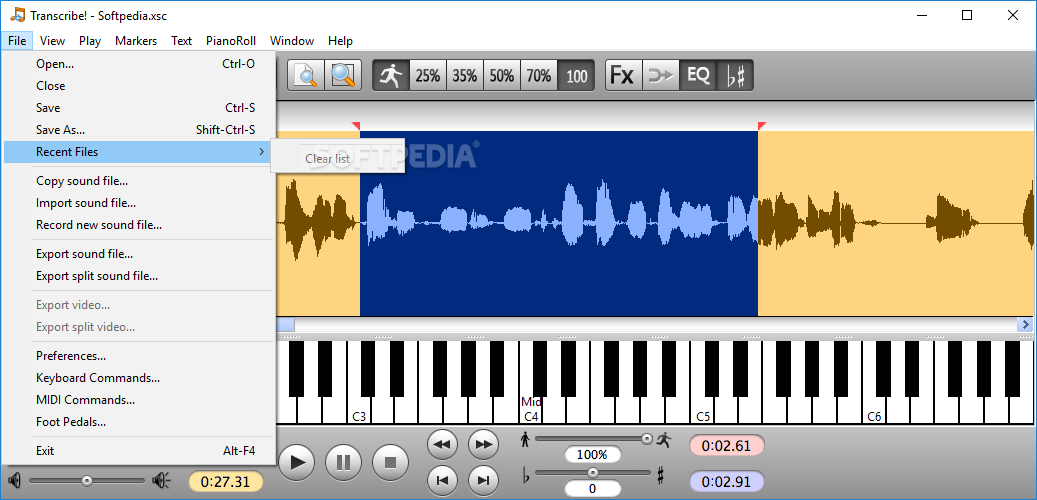Open the Markers menu

tap(136, 41)
